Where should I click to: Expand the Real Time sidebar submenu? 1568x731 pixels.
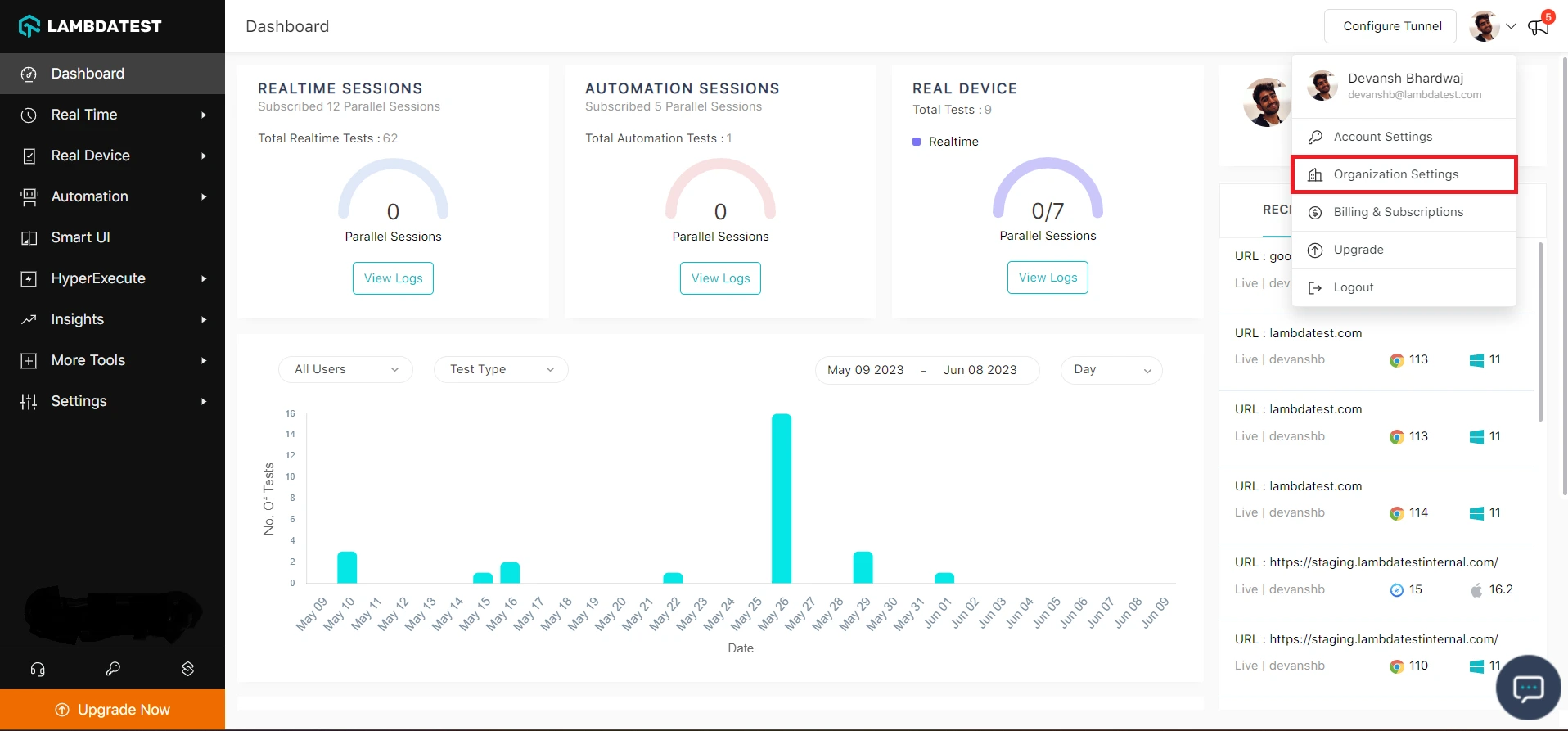click(204, 115)
